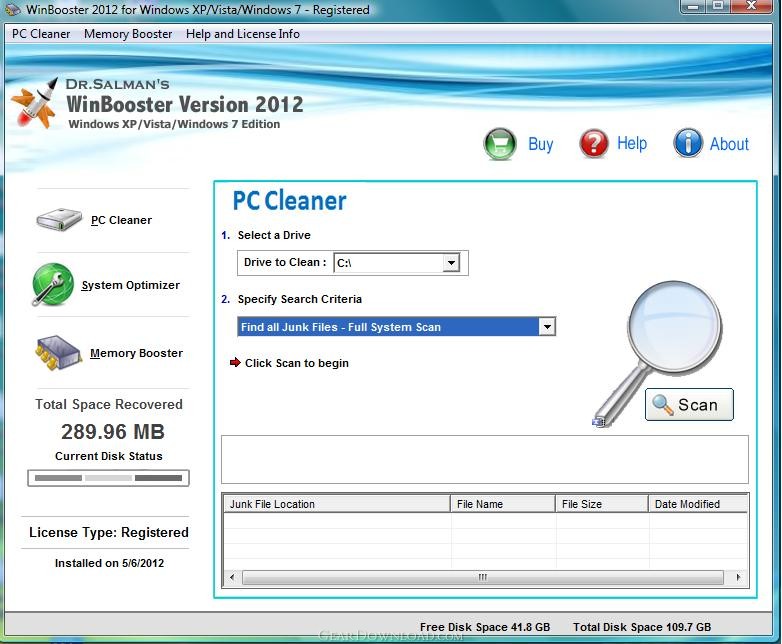Click the red question mark Help icon
The height and width of the screenshot is (644, 782).
click(x=593, y=144)
